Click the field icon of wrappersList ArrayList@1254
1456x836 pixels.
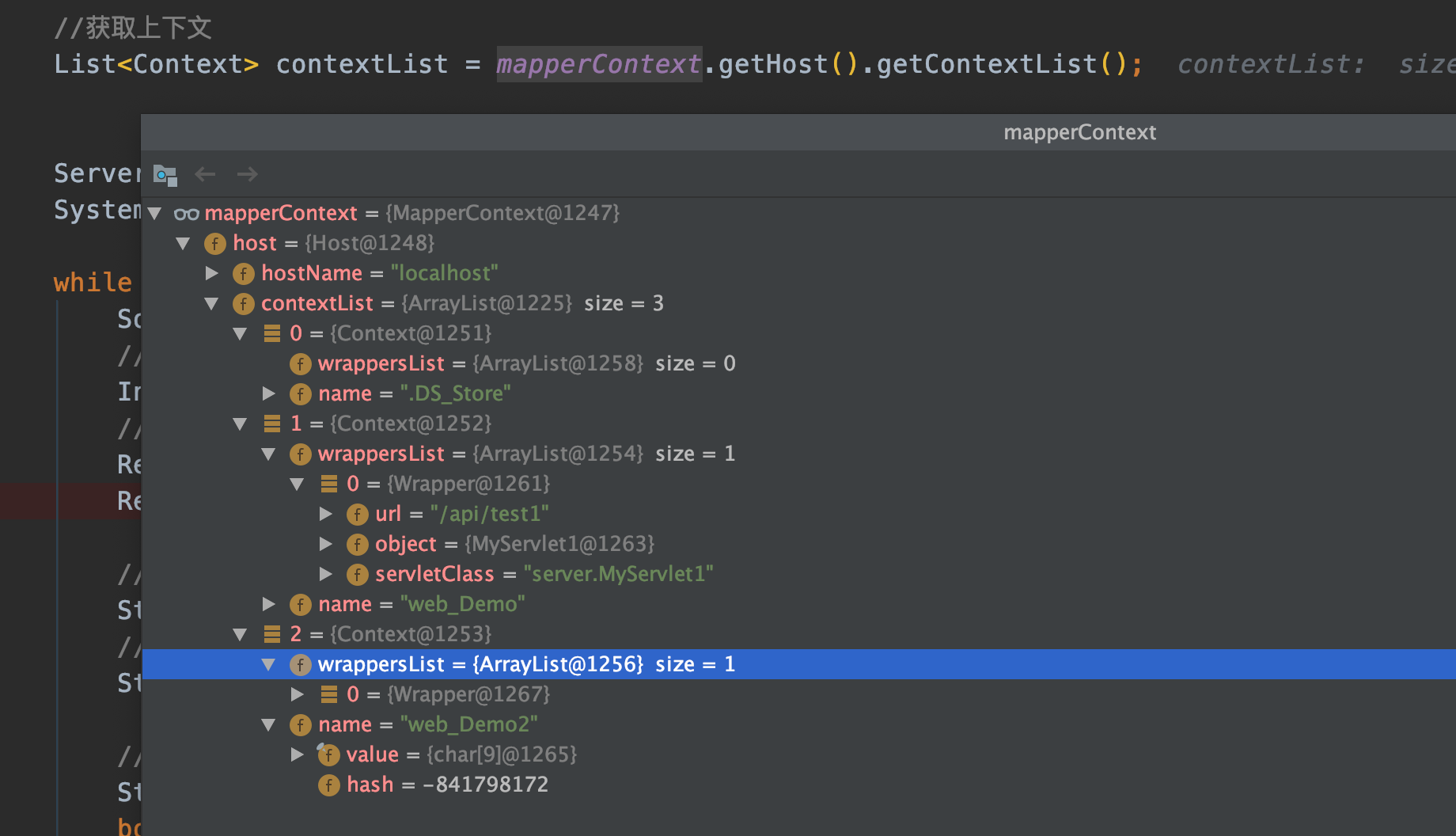[301, 454]
